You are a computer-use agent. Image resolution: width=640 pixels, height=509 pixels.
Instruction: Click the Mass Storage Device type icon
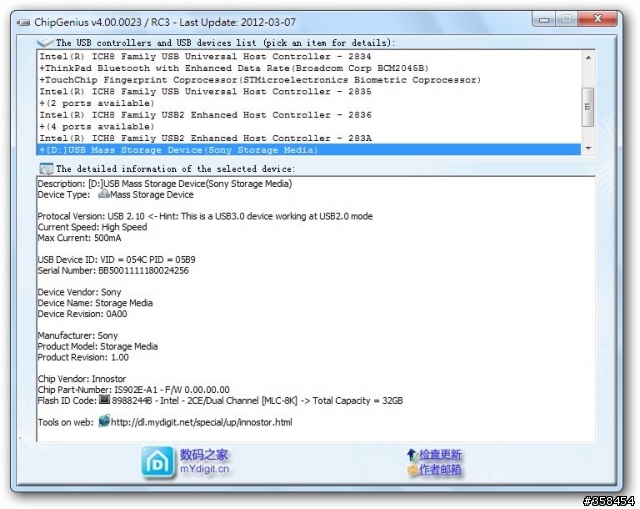(104, 194)
